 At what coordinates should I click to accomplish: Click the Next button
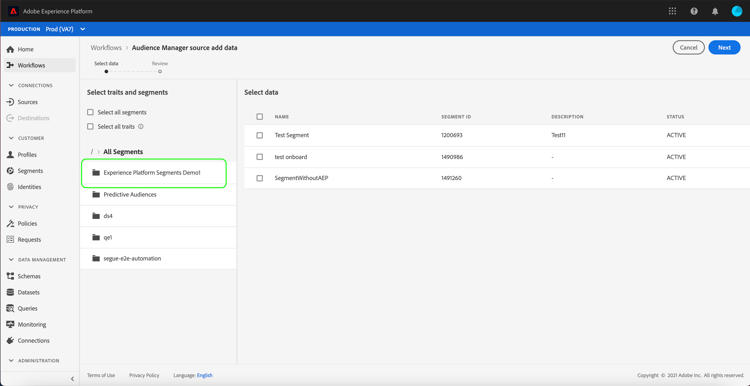pos(724,47)
